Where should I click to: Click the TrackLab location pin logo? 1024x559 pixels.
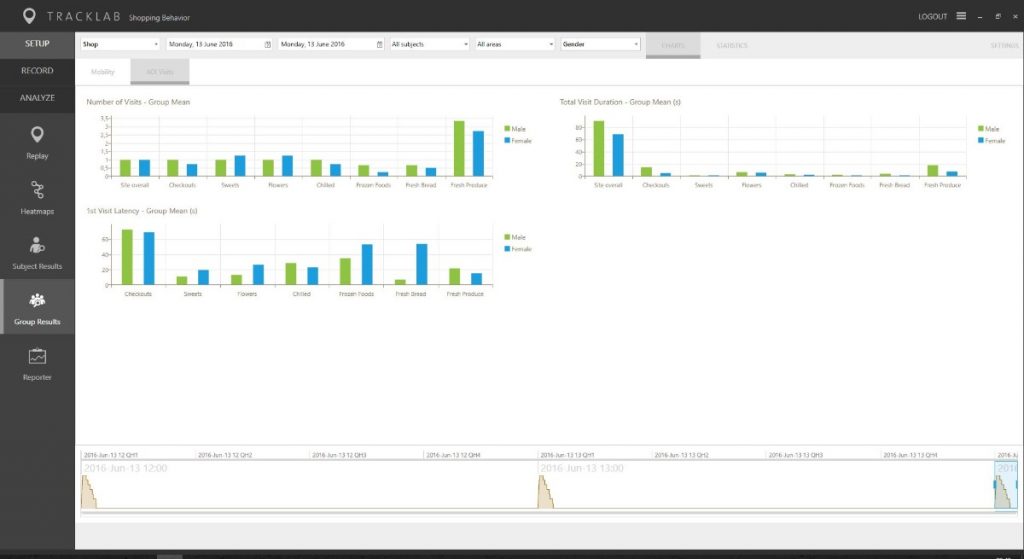pyautogui.click(x=29, y=16)
